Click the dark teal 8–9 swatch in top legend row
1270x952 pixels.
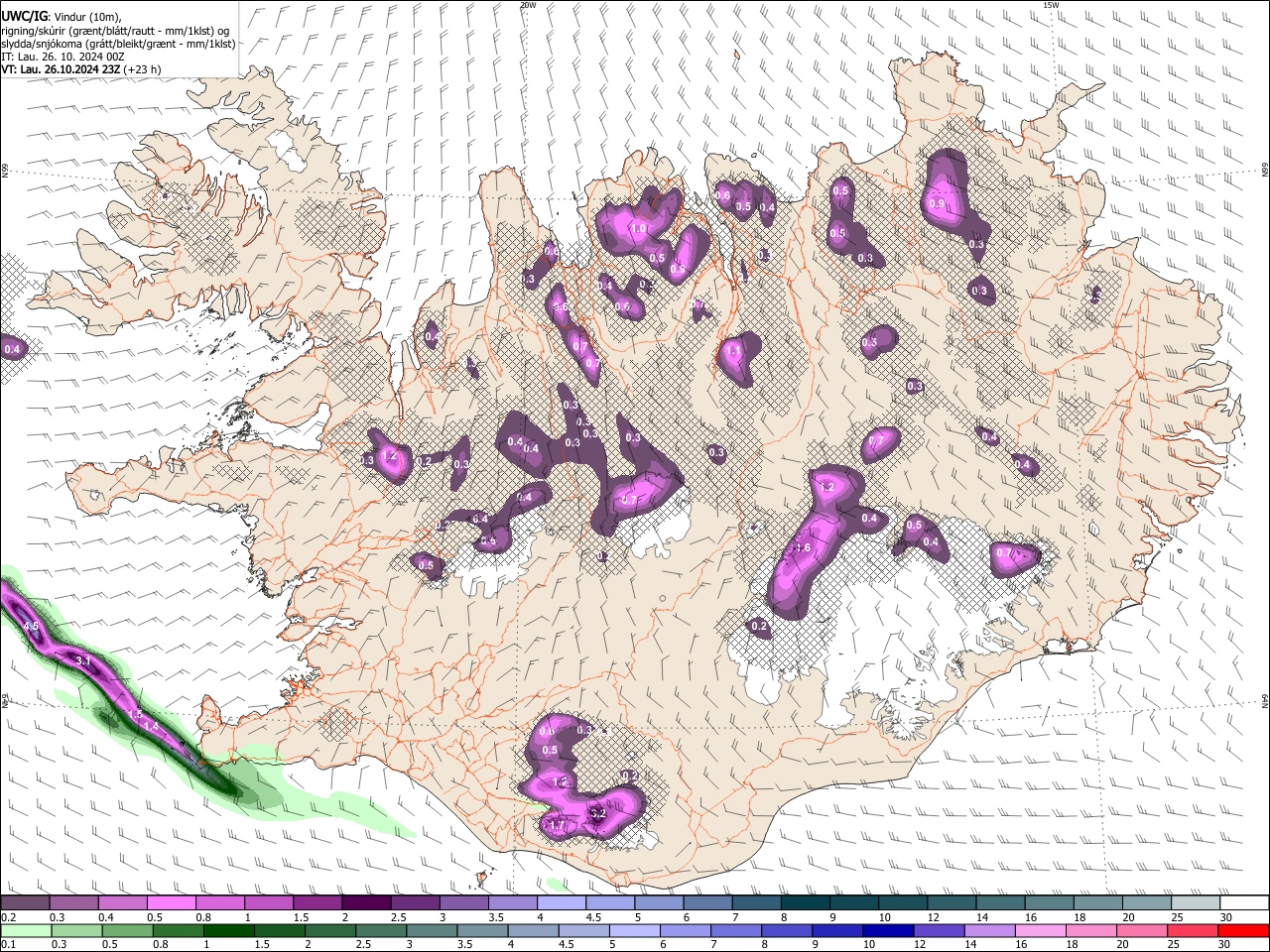click(804, 903)
